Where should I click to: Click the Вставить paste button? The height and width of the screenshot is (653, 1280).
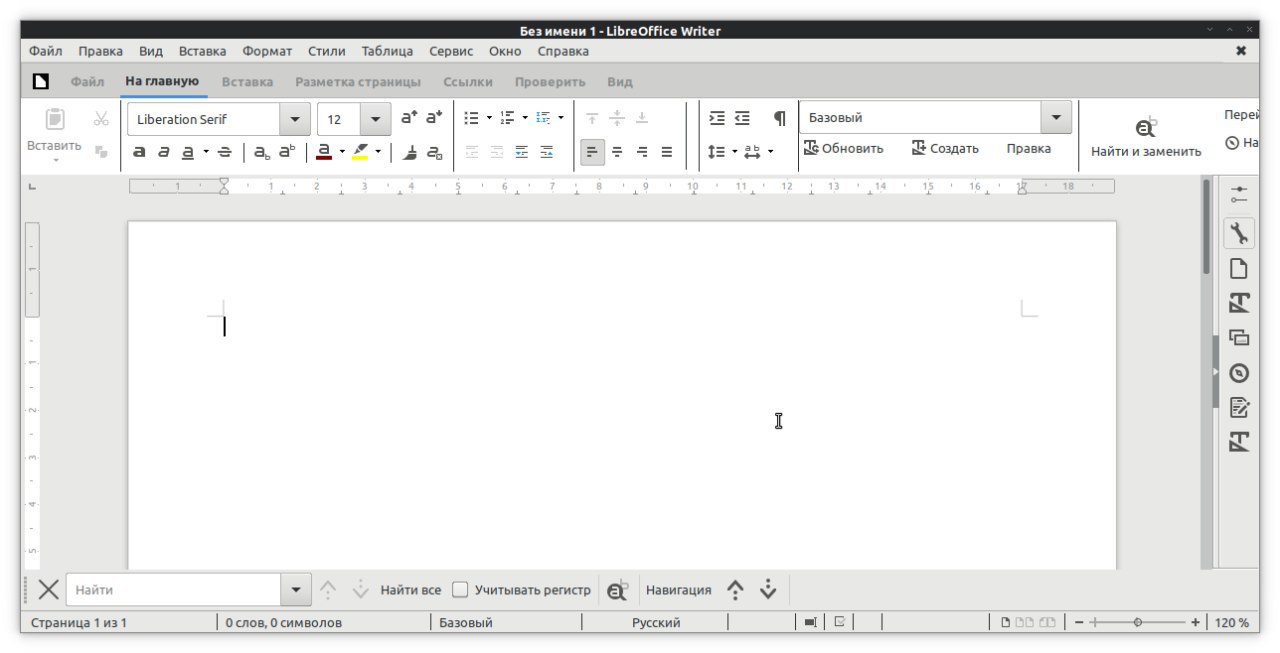(54, 135)
